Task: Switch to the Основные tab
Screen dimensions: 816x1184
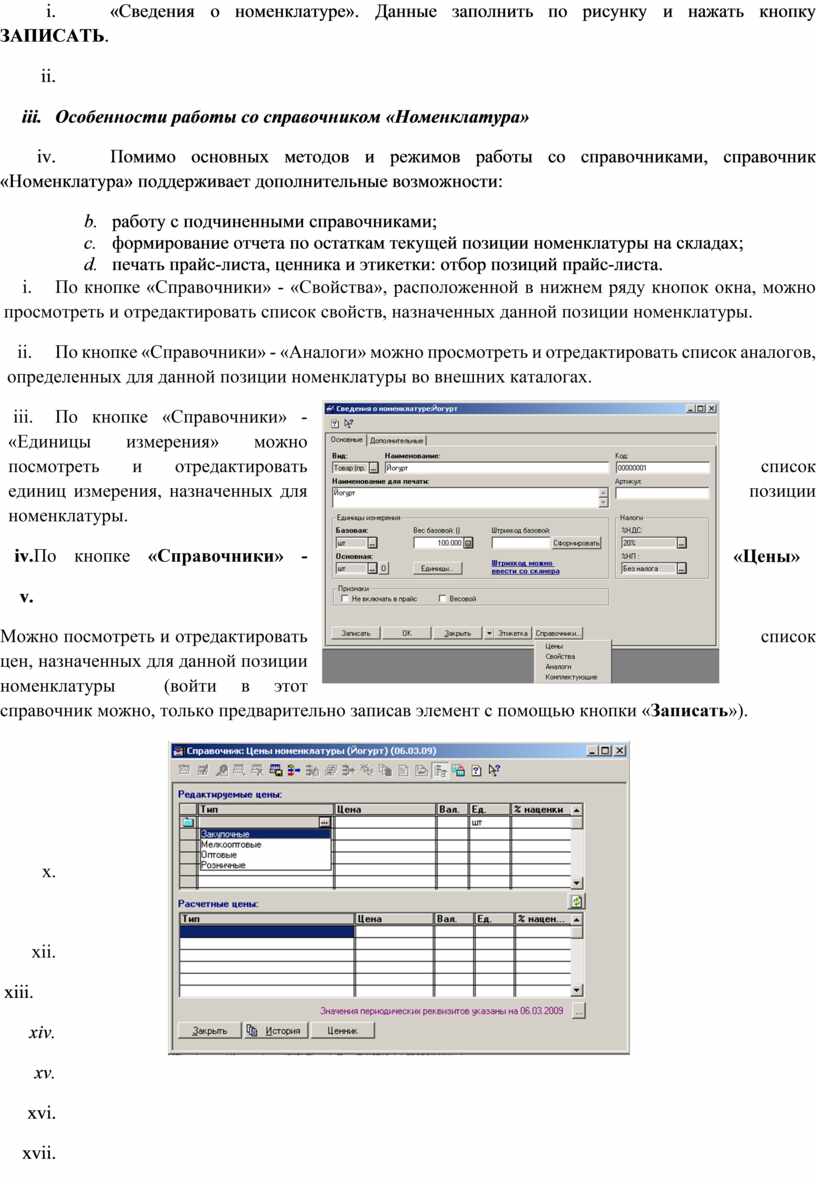Action: tap(346, 439)
